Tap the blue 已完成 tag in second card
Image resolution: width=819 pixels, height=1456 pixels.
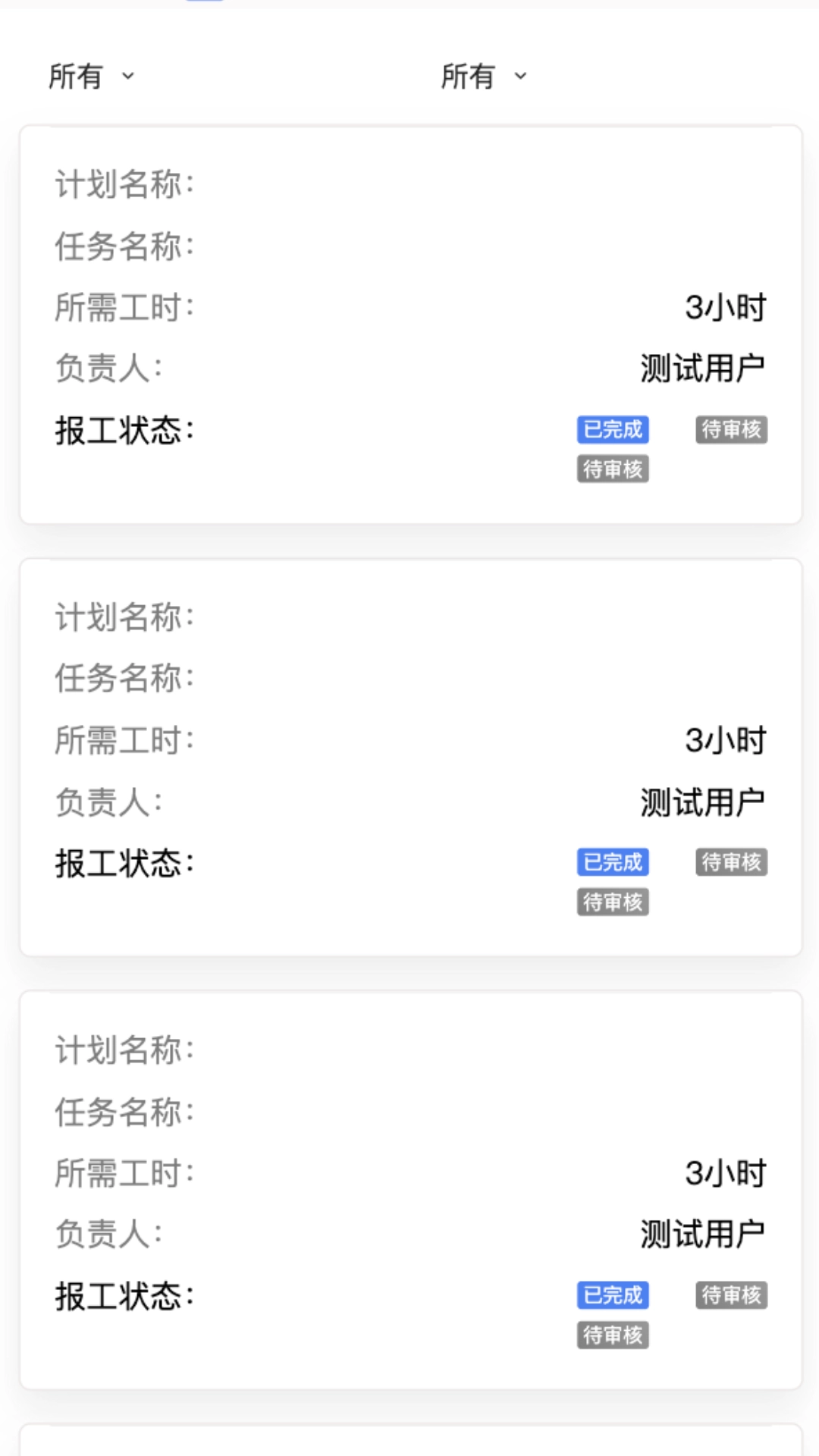pos(613,862)
